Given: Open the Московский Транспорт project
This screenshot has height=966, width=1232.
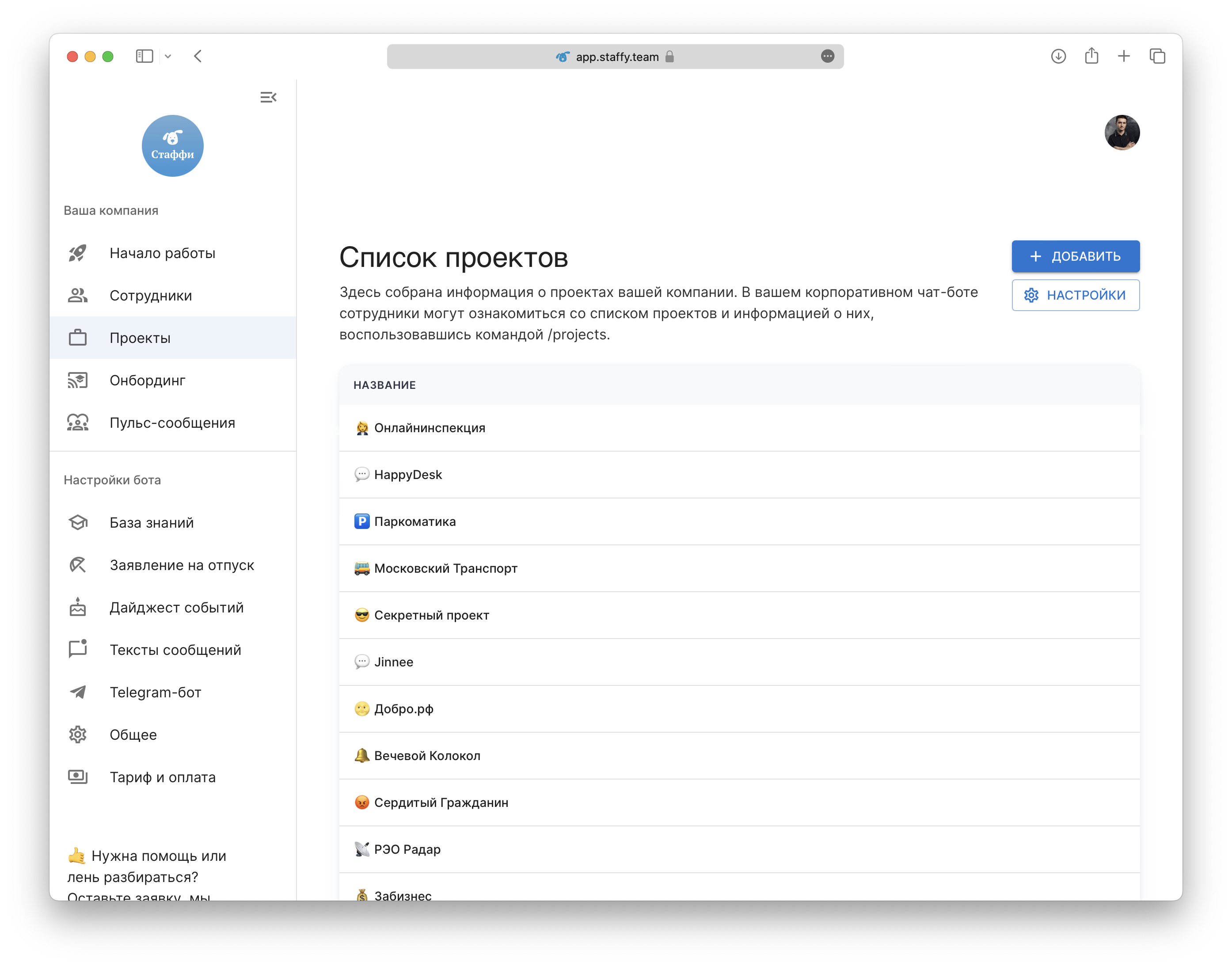Looking at the screenshot, I should coord(739,568).
